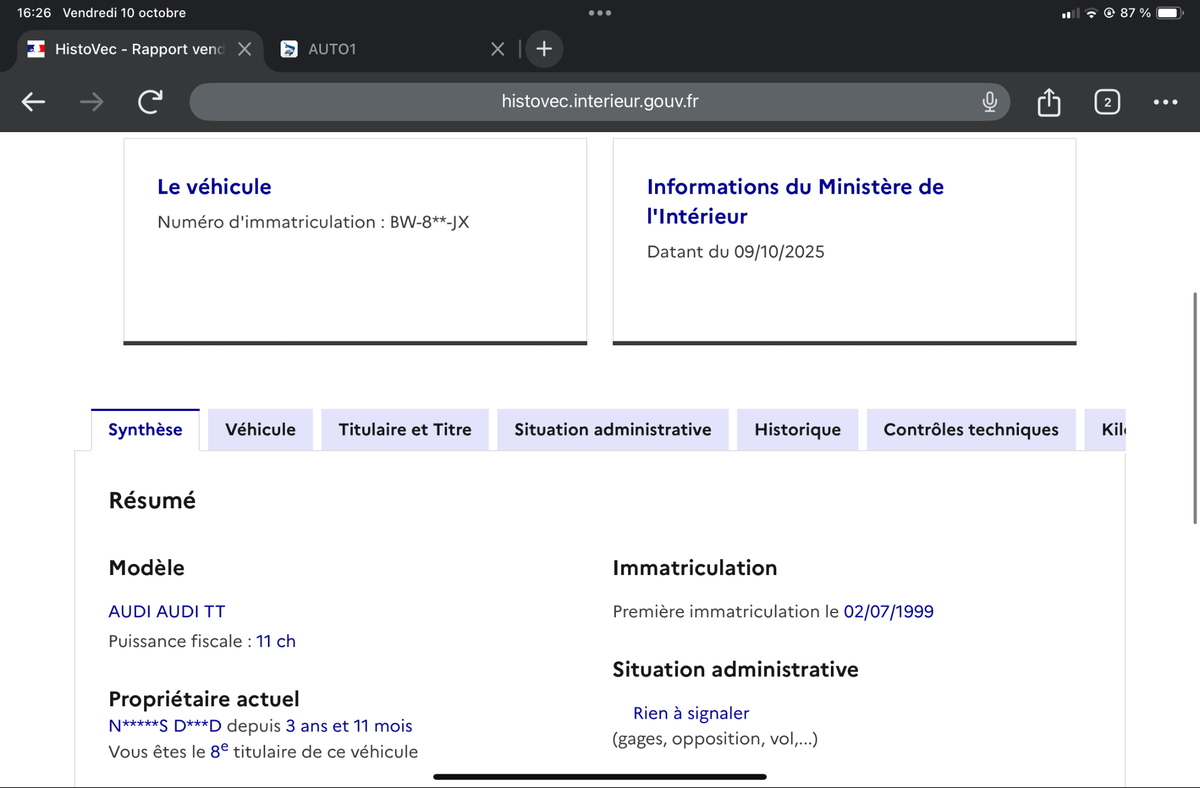This screenshot has width=1200, height=788.
Task: Open the Contrôles techniques tab
Action: 970,430
